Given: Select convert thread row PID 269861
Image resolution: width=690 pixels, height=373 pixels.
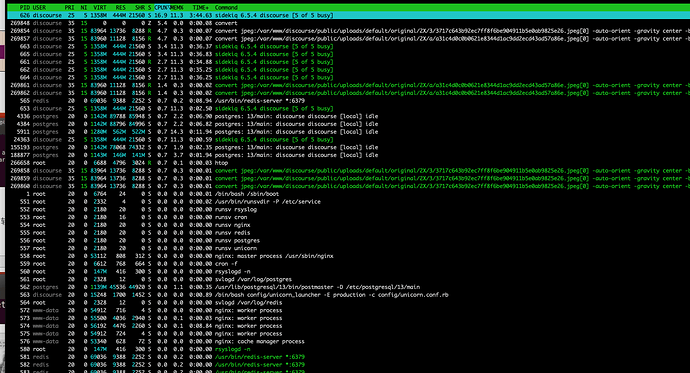Looking at the screenshot, I should [349, 85].
